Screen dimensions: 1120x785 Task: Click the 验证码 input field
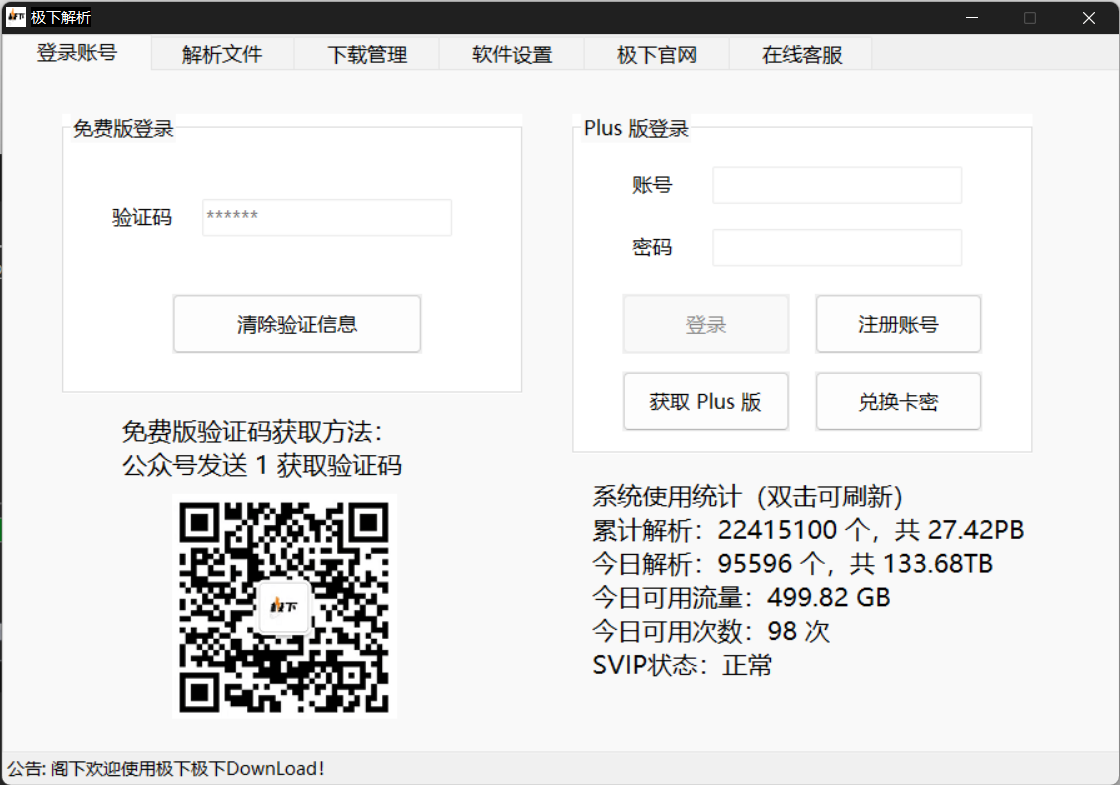tap(327, 217)
